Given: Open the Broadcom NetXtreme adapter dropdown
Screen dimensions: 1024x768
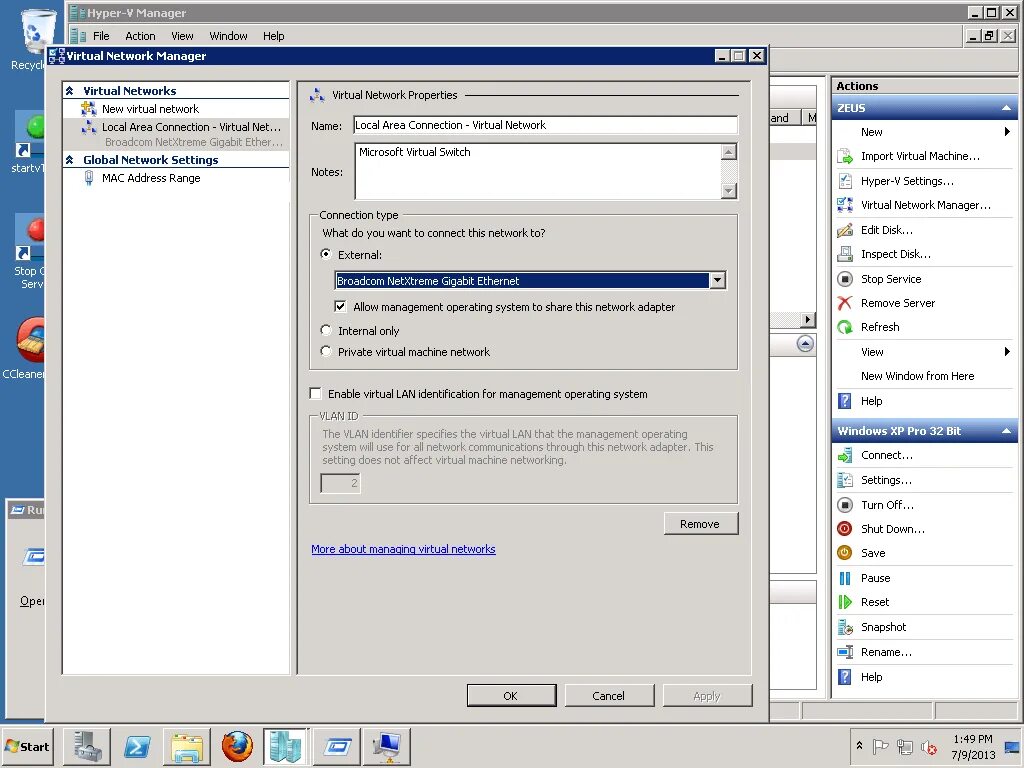Looking at the screenshot, I should coord(717,281).
